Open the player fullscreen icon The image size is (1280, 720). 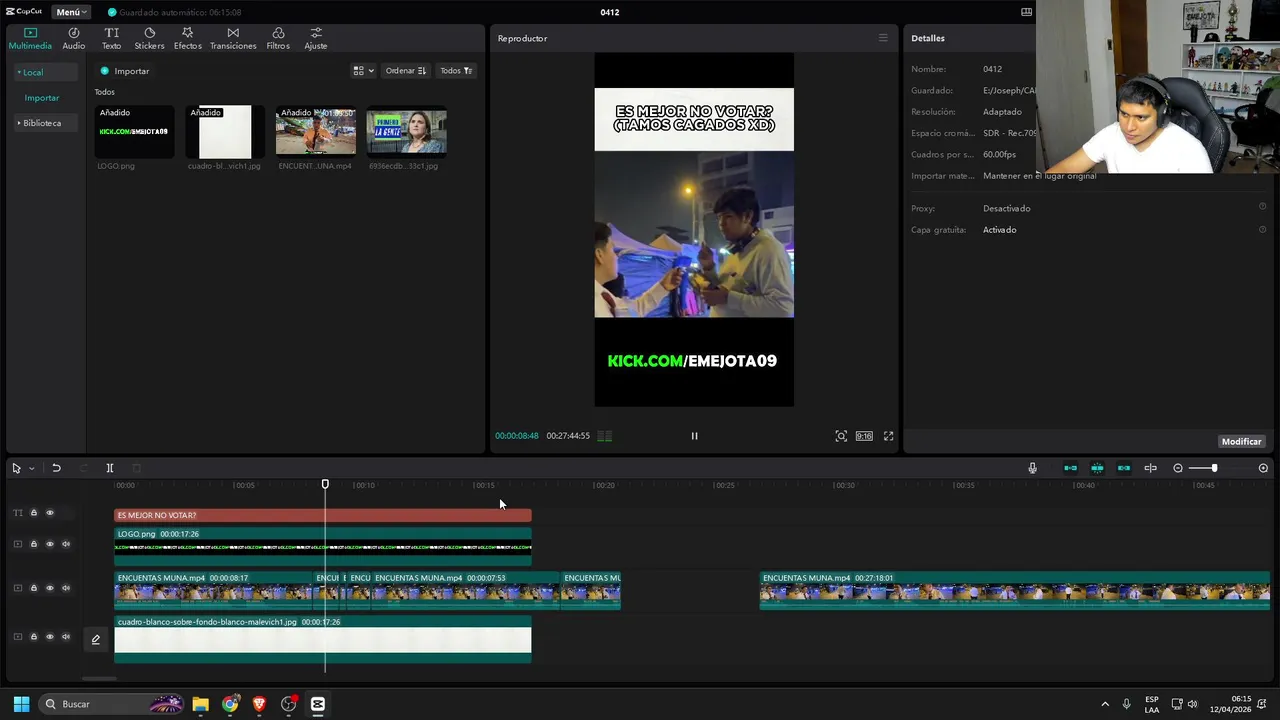888,436
